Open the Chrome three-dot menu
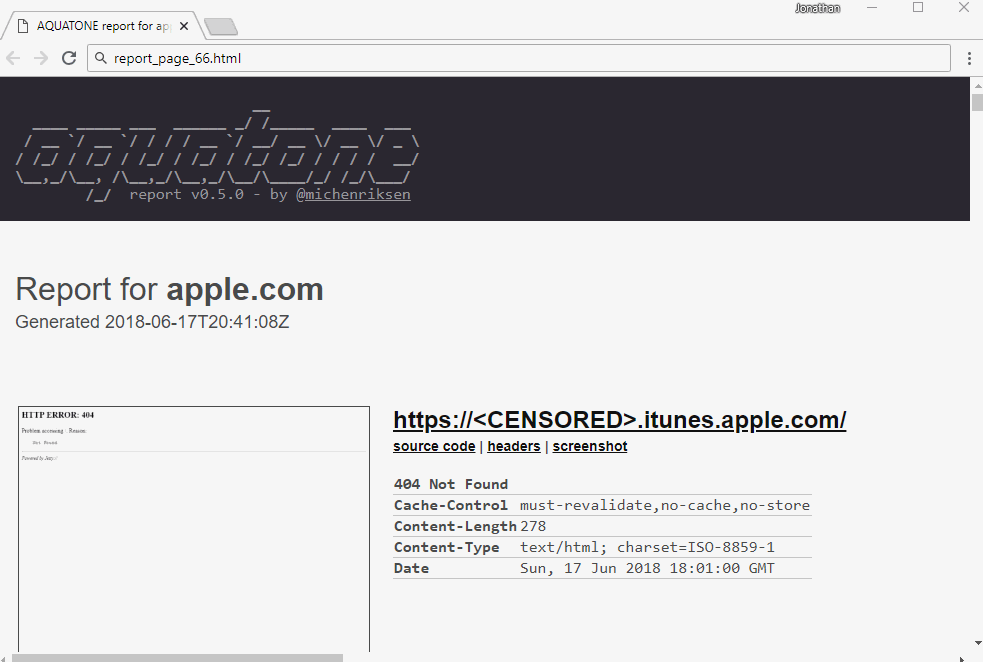 click(969, 58)
